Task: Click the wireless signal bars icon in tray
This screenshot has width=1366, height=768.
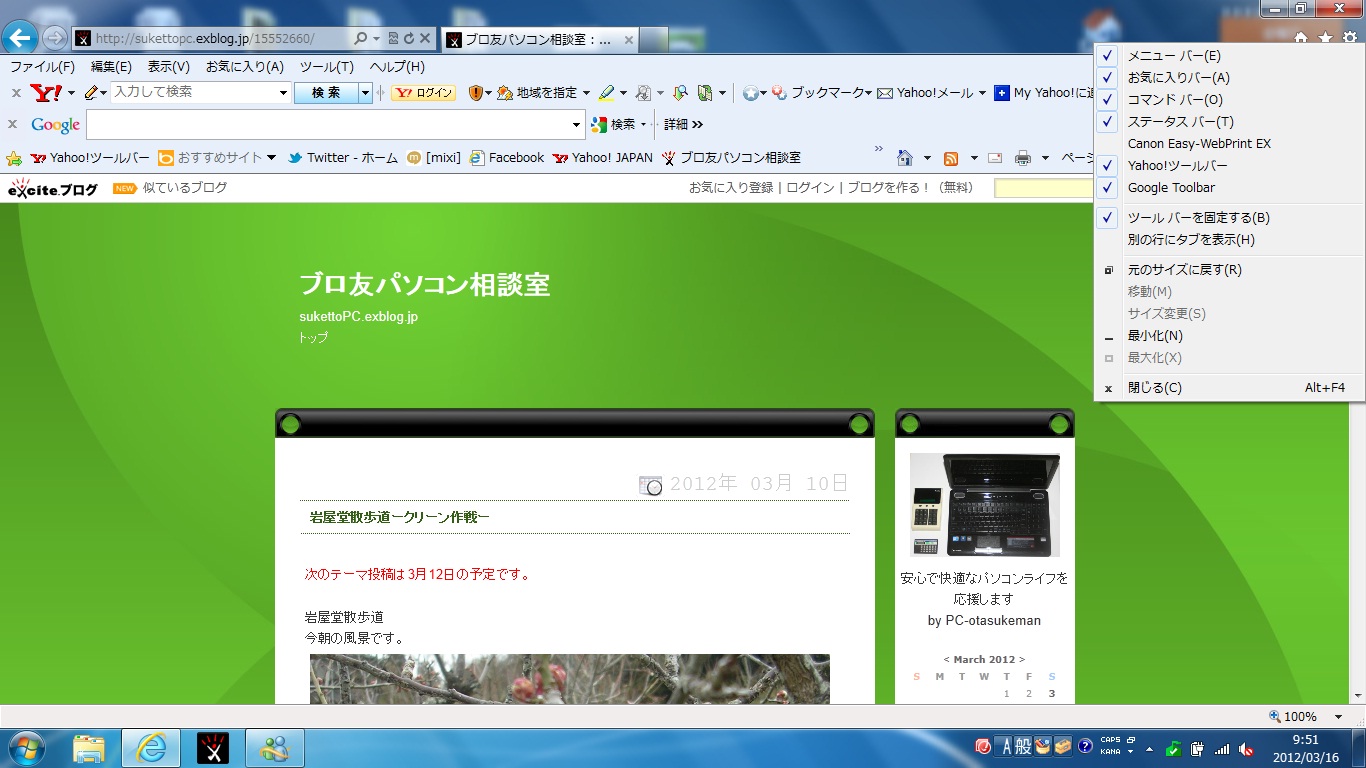Action: (1222, 748)
